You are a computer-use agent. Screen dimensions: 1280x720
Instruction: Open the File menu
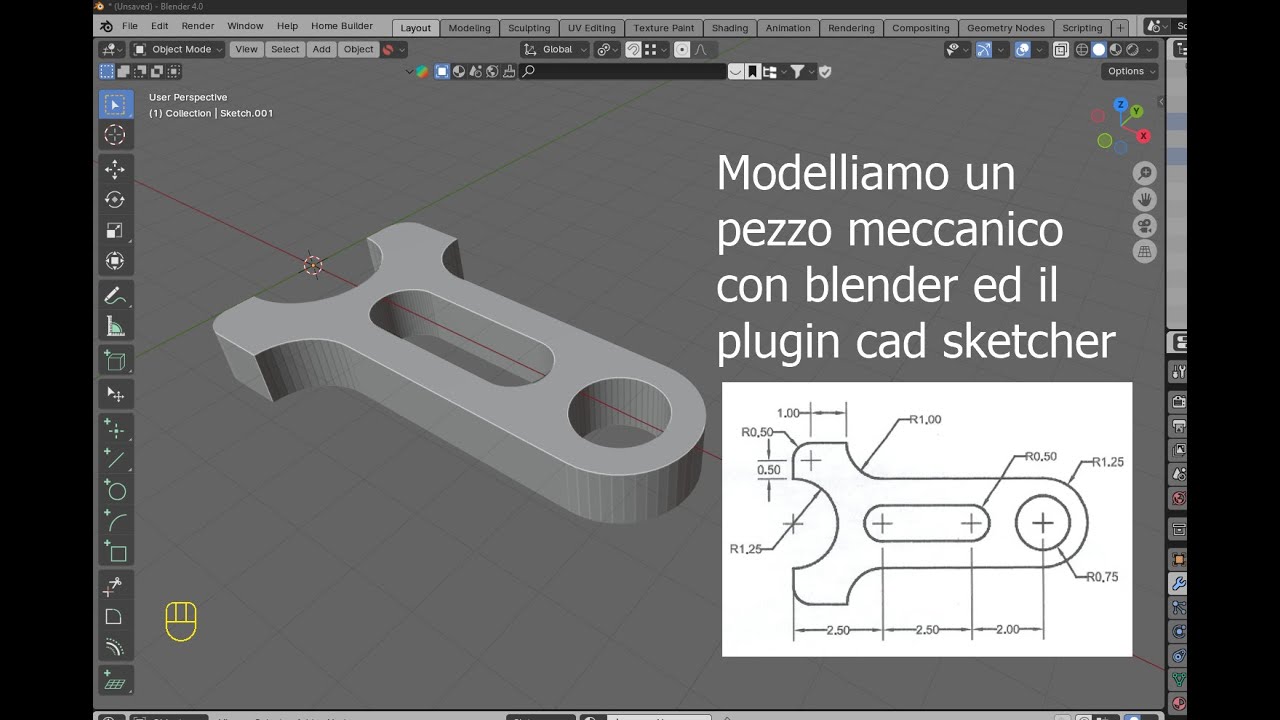[130, 26]
